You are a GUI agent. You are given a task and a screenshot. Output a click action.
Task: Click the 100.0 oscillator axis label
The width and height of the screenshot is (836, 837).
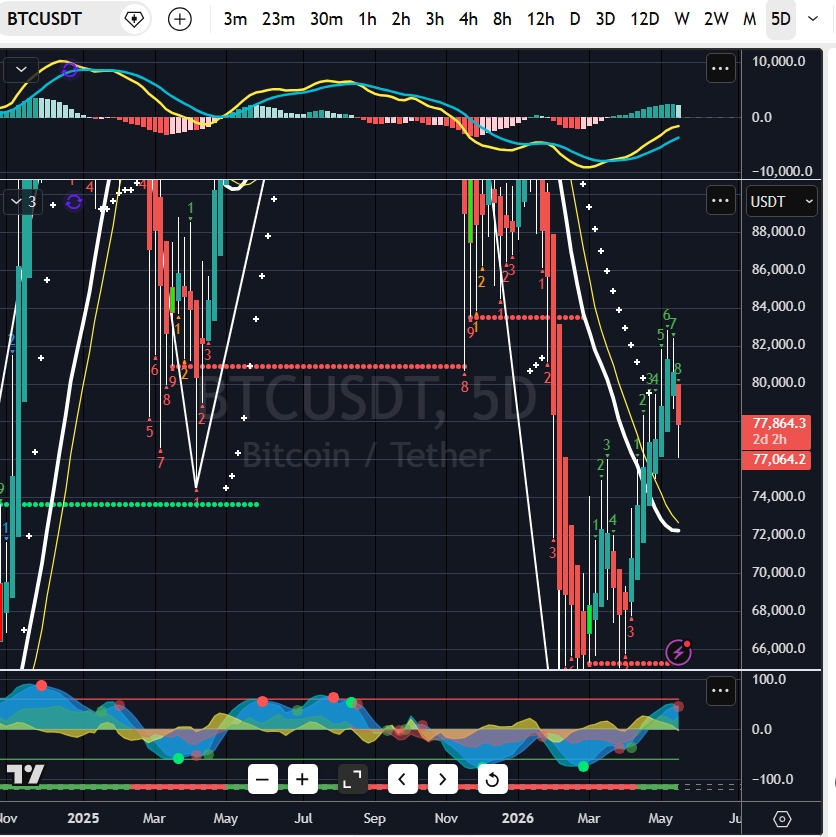tap(769, 680)
